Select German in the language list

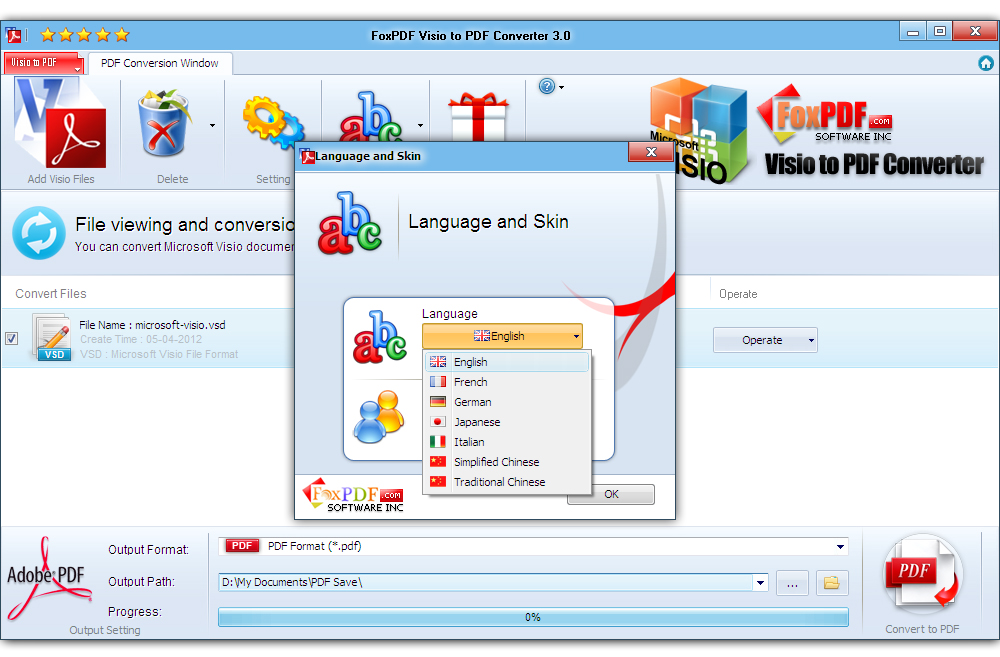[507, 402]
